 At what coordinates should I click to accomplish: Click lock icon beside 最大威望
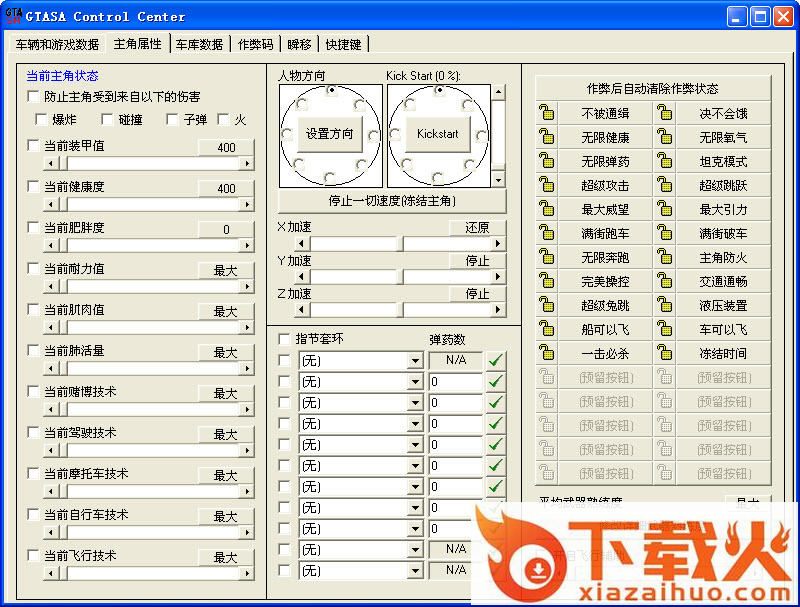pyautogui.click(x=547, y=209)
